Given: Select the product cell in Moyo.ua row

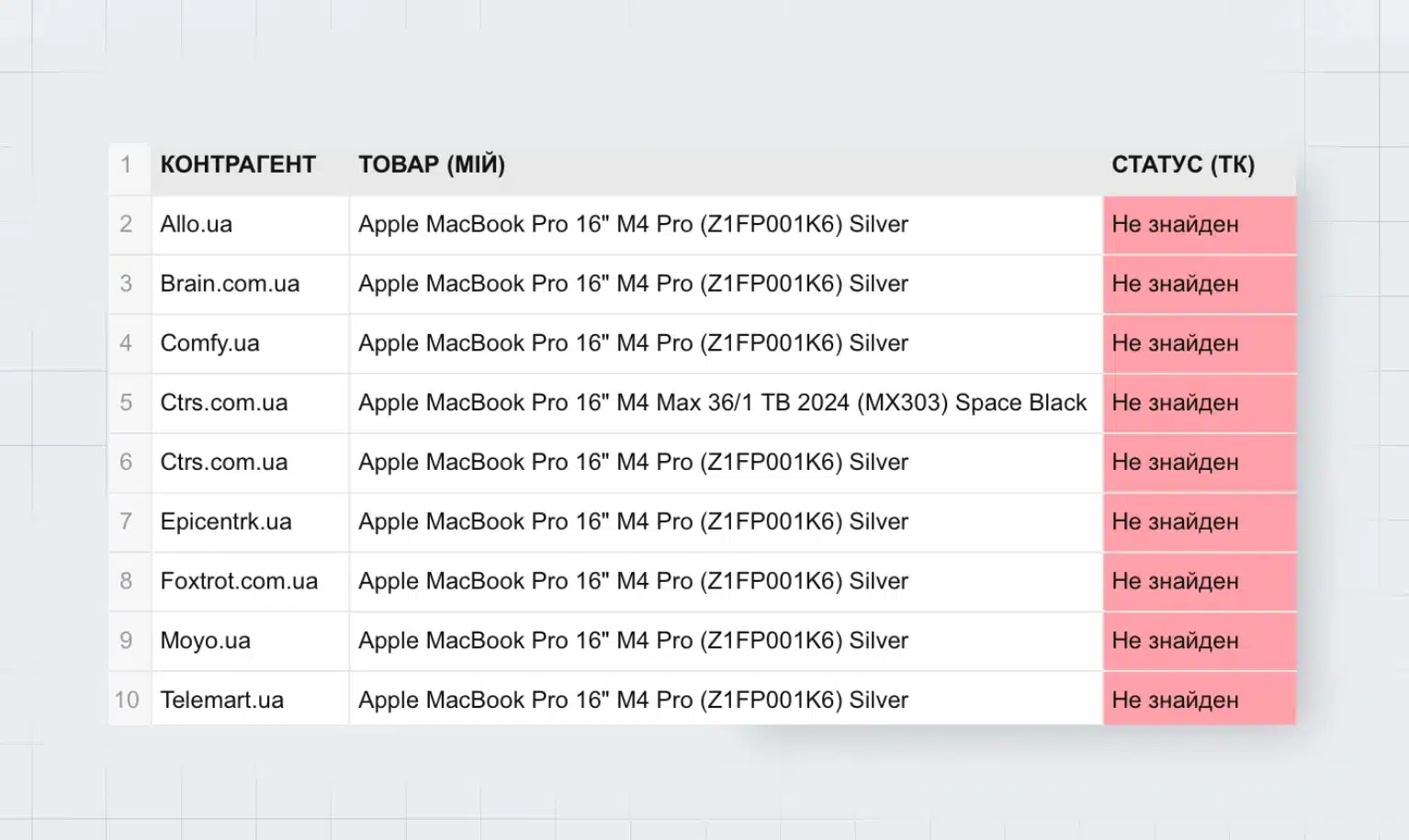Looking at the screenshot, I should [x=633, y=641].
